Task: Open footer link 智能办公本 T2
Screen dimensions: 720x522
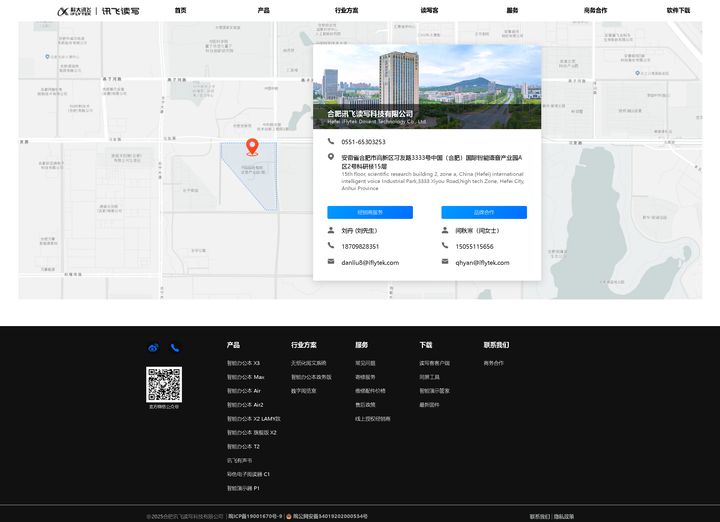Action: [243, 446]
